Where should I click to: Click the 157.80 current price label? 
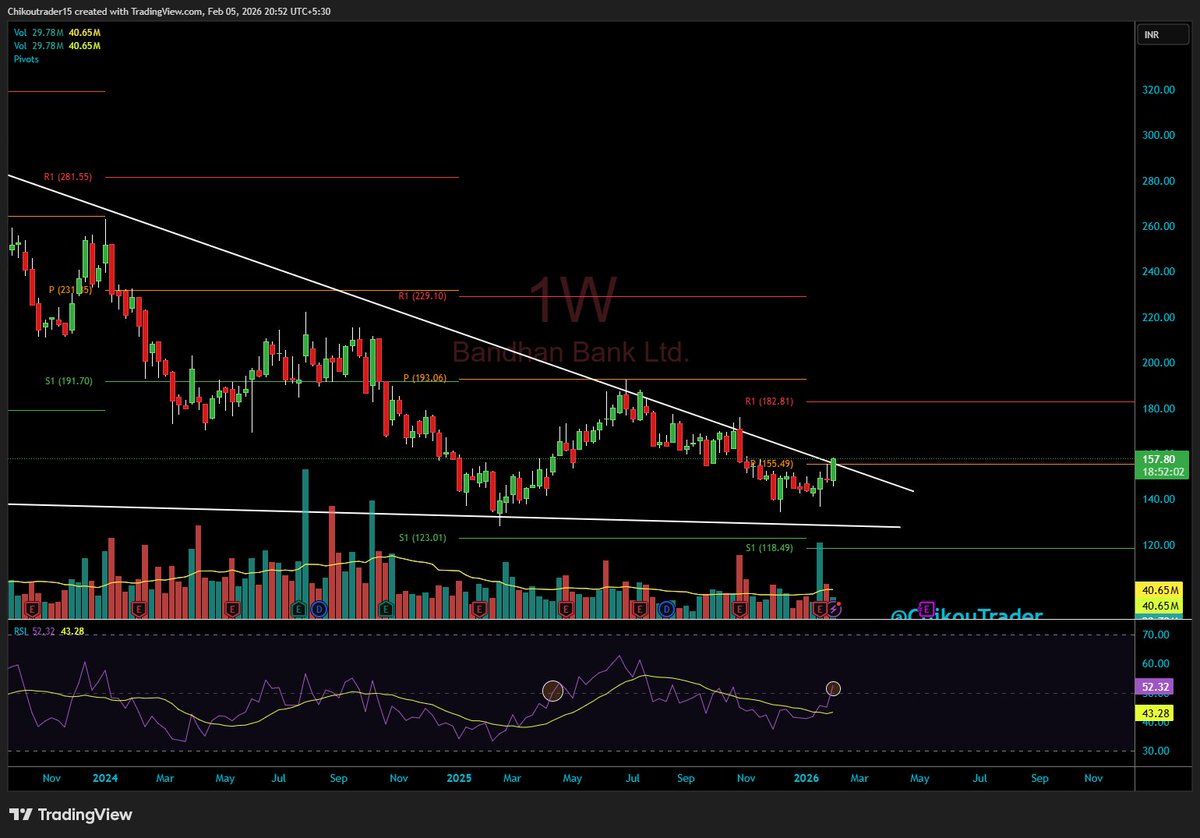(x=1160, y=460)
